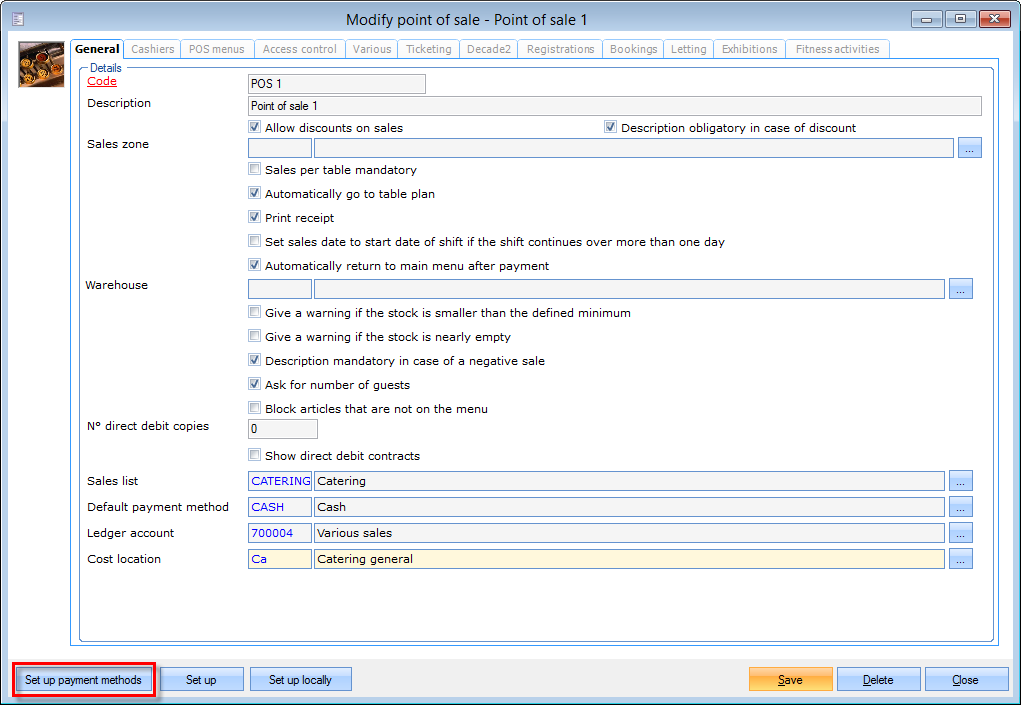Save the point of sale settings
Image resolution: width=1021 pixels, height=705 pixels.
coord(789,679)
